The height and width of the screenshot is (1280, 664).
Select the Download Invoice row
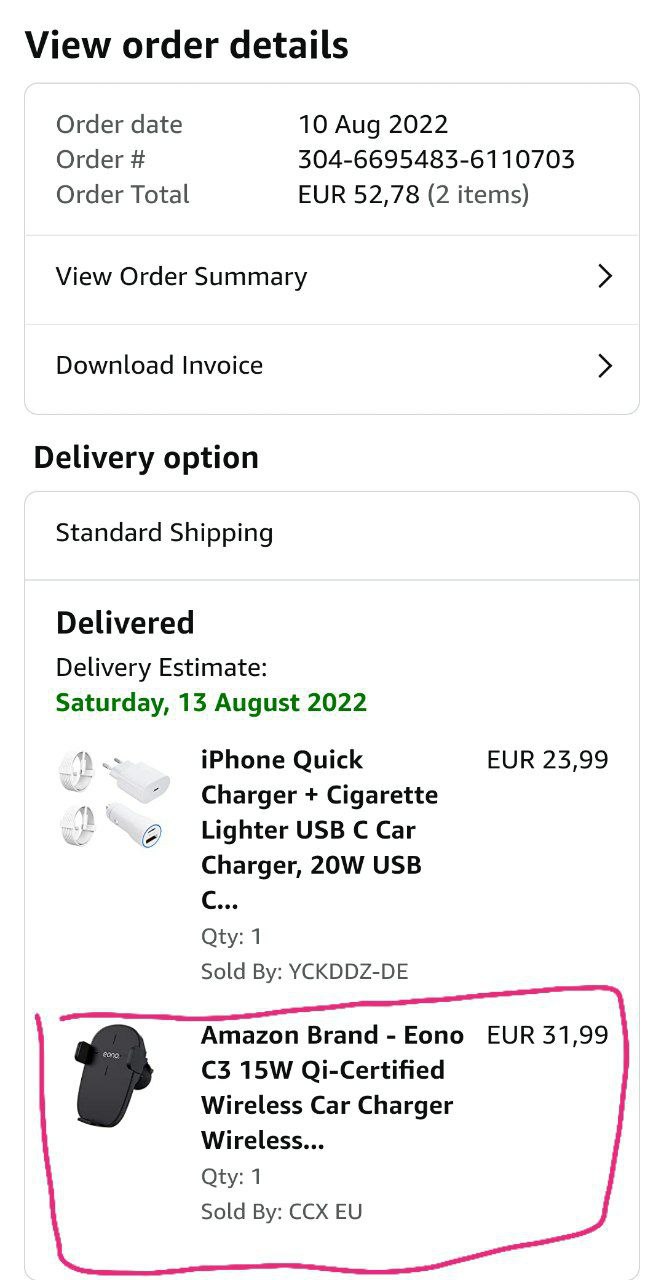click(159, 366)
